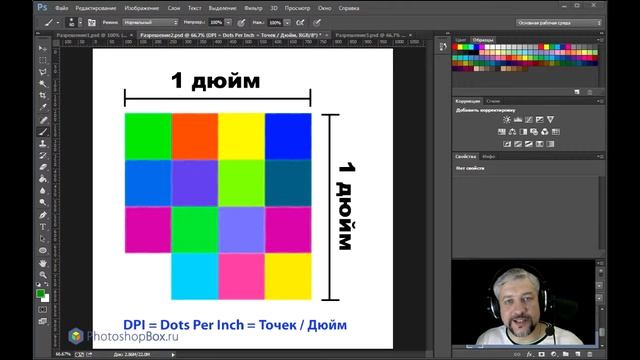This screenshot has width=640, height=360.
Task: Add a Photo Filter adjustment
Action: (534, 132)
